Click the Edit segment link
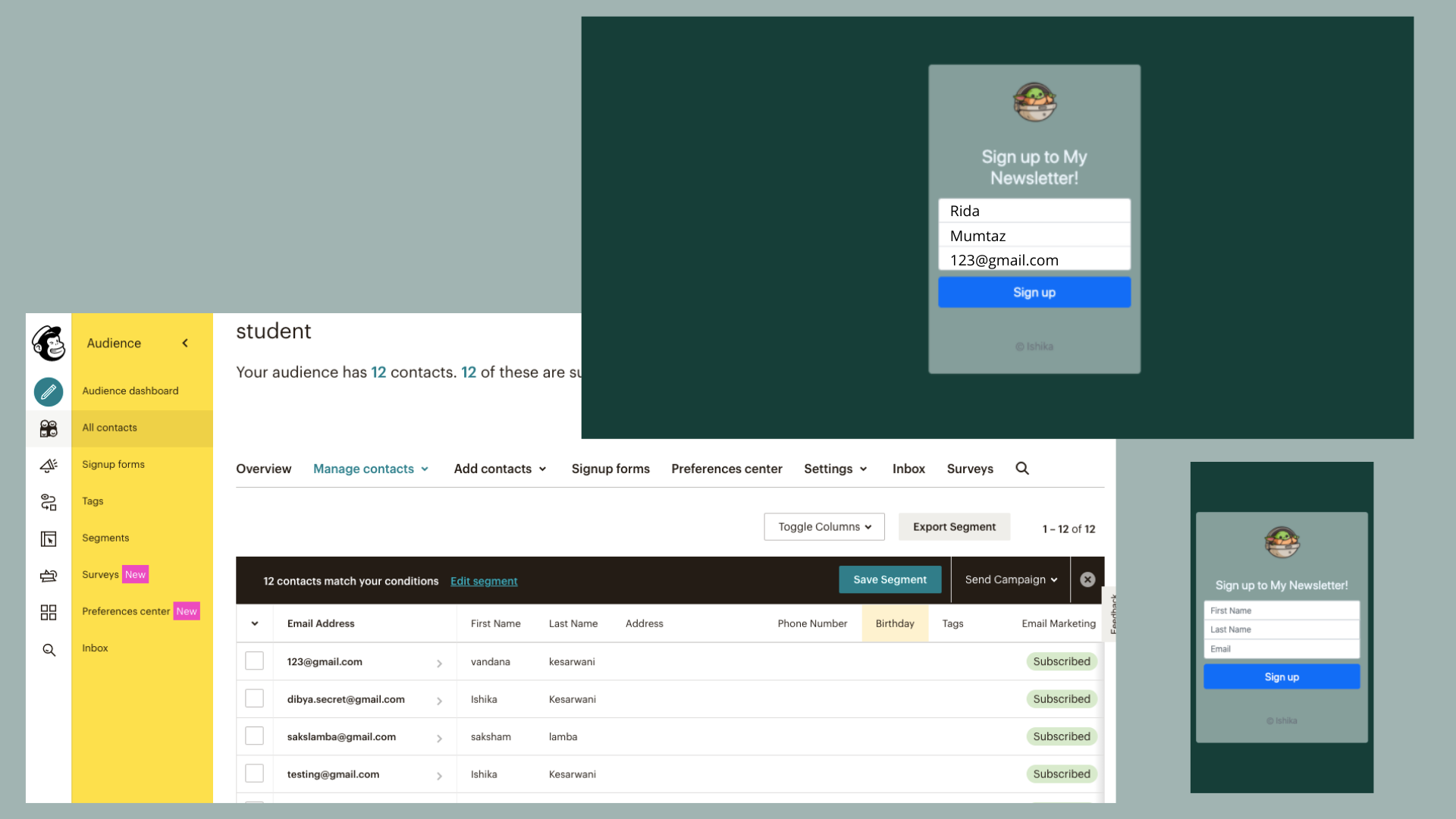 [484, 582]
